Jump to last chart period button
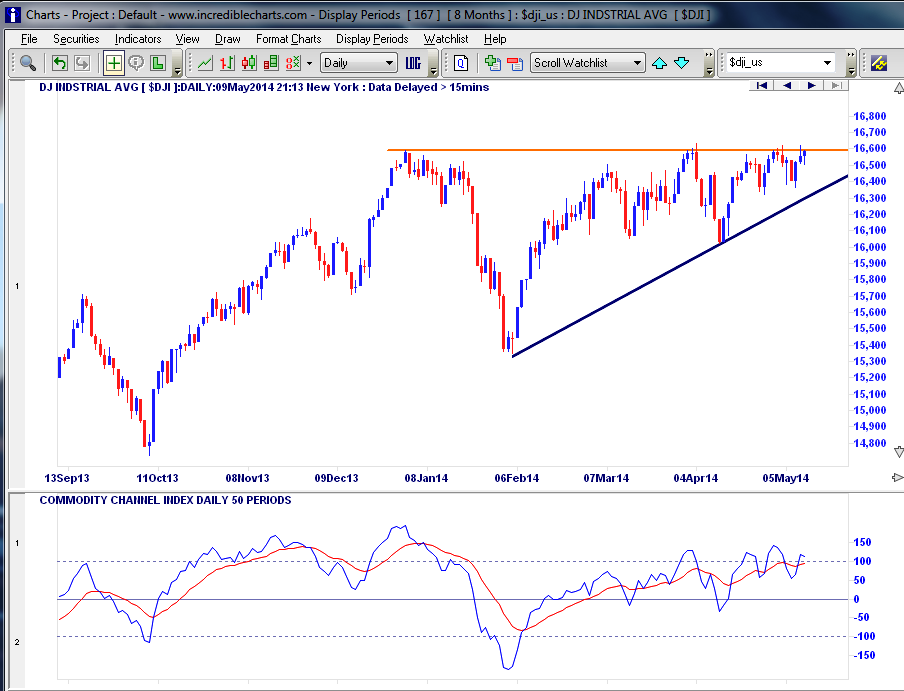The image size is (904, 691). click(836, 85)
